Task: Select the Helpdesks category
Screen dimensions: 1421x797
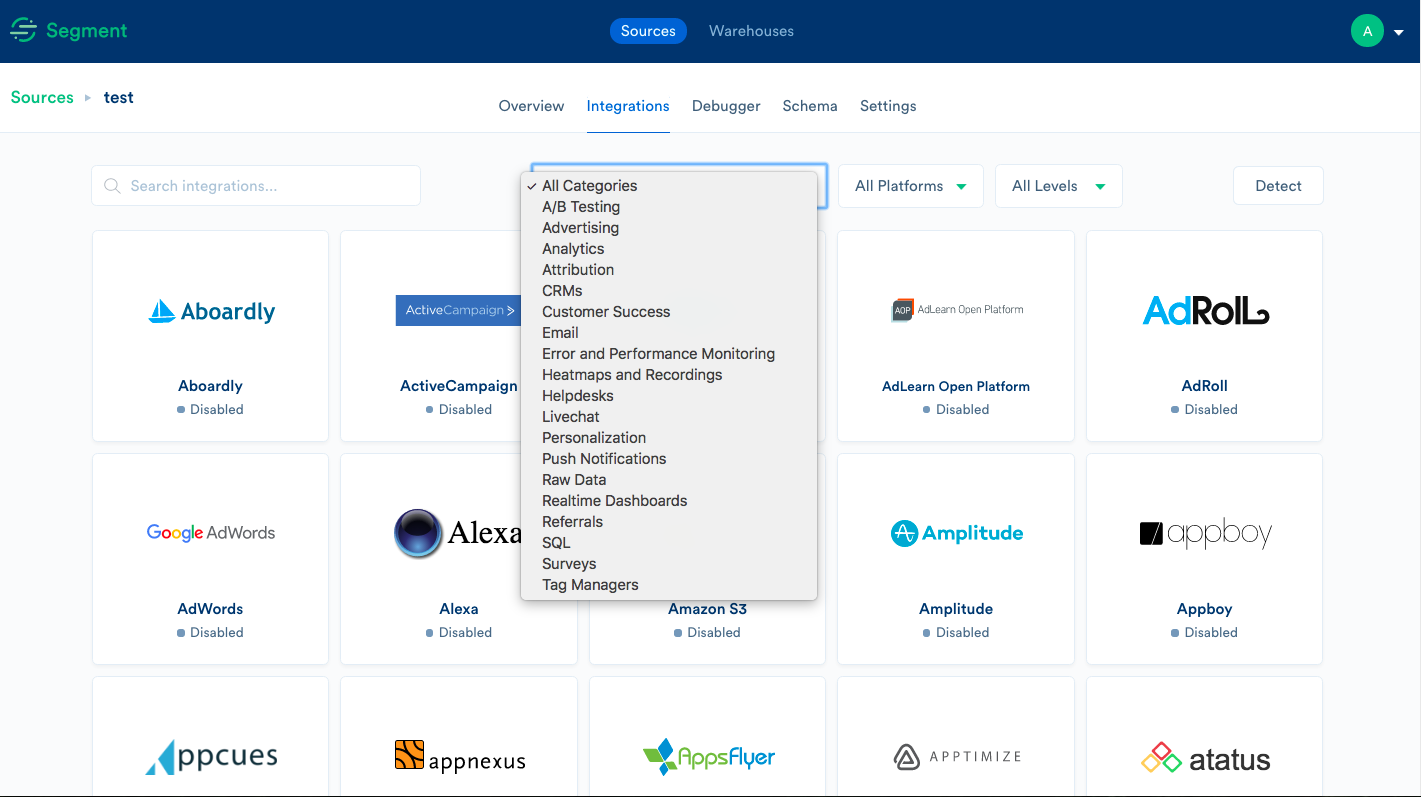Action: 669,396
